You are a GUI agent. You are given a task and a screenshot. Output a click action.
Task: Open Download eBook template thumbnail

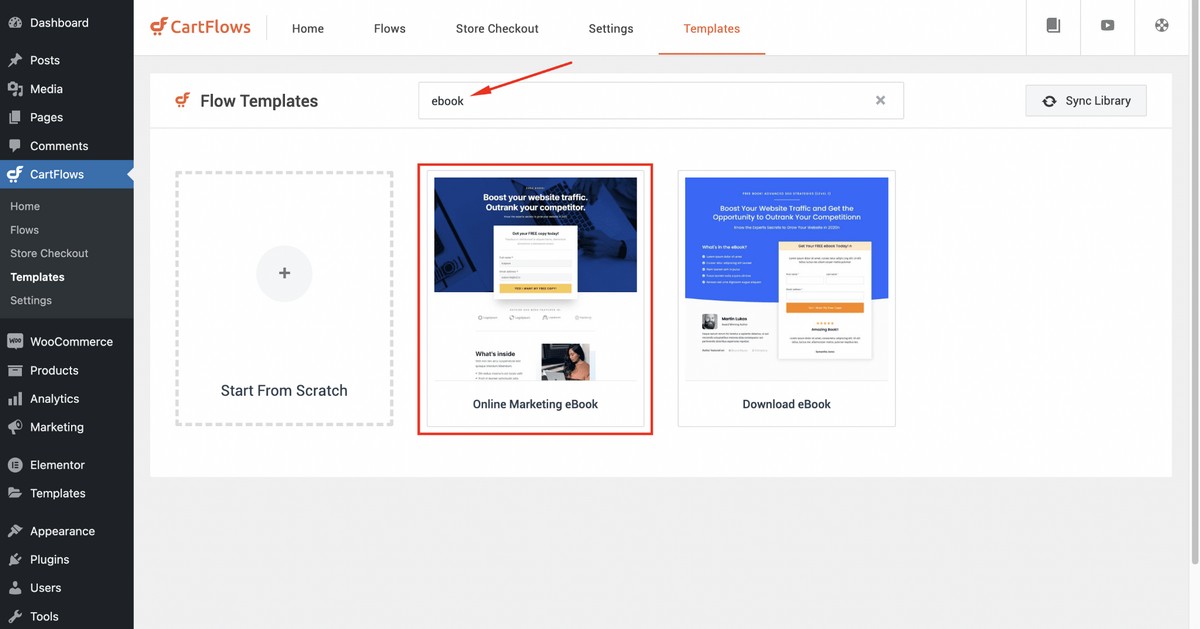[787, 279]
